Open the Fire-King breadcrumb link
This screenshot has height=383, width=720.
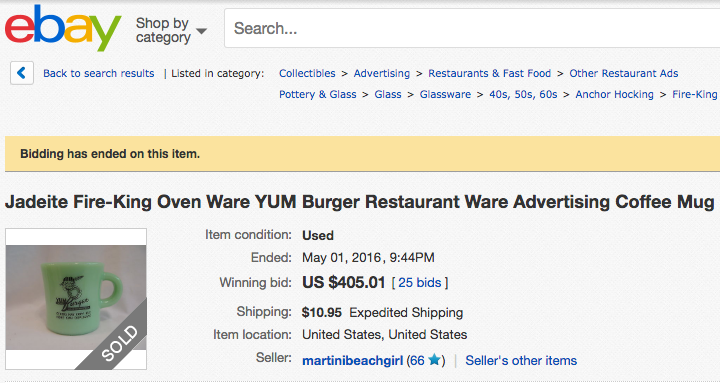[695, 95]
